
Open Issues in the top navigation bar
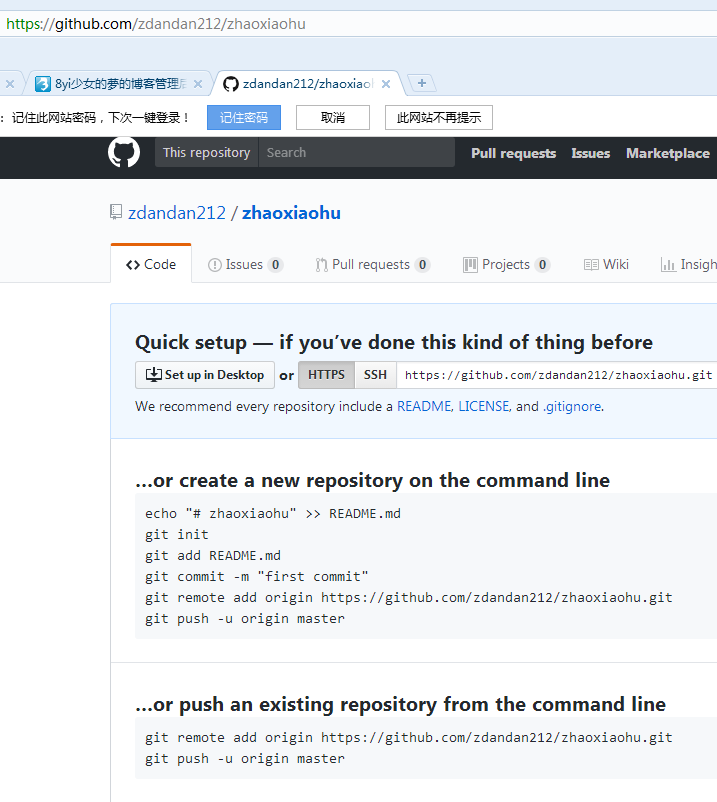(x=591, y=153)
